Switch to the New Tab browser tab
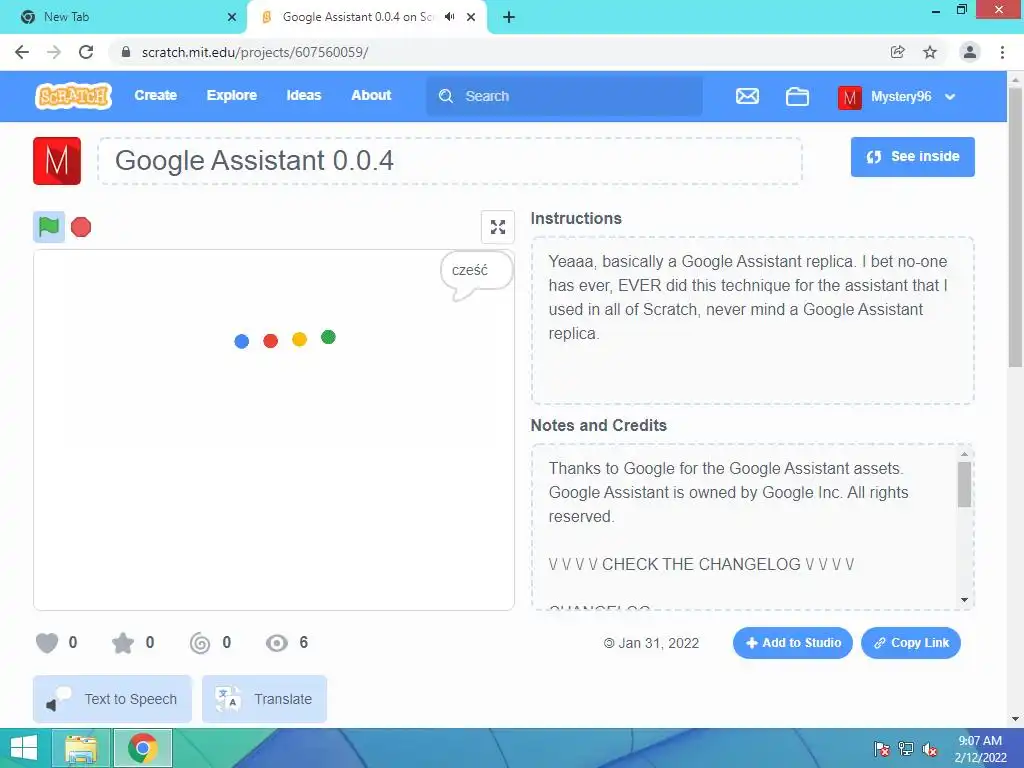The height and width of the screenshot is (768, 1024). point(123,17)
